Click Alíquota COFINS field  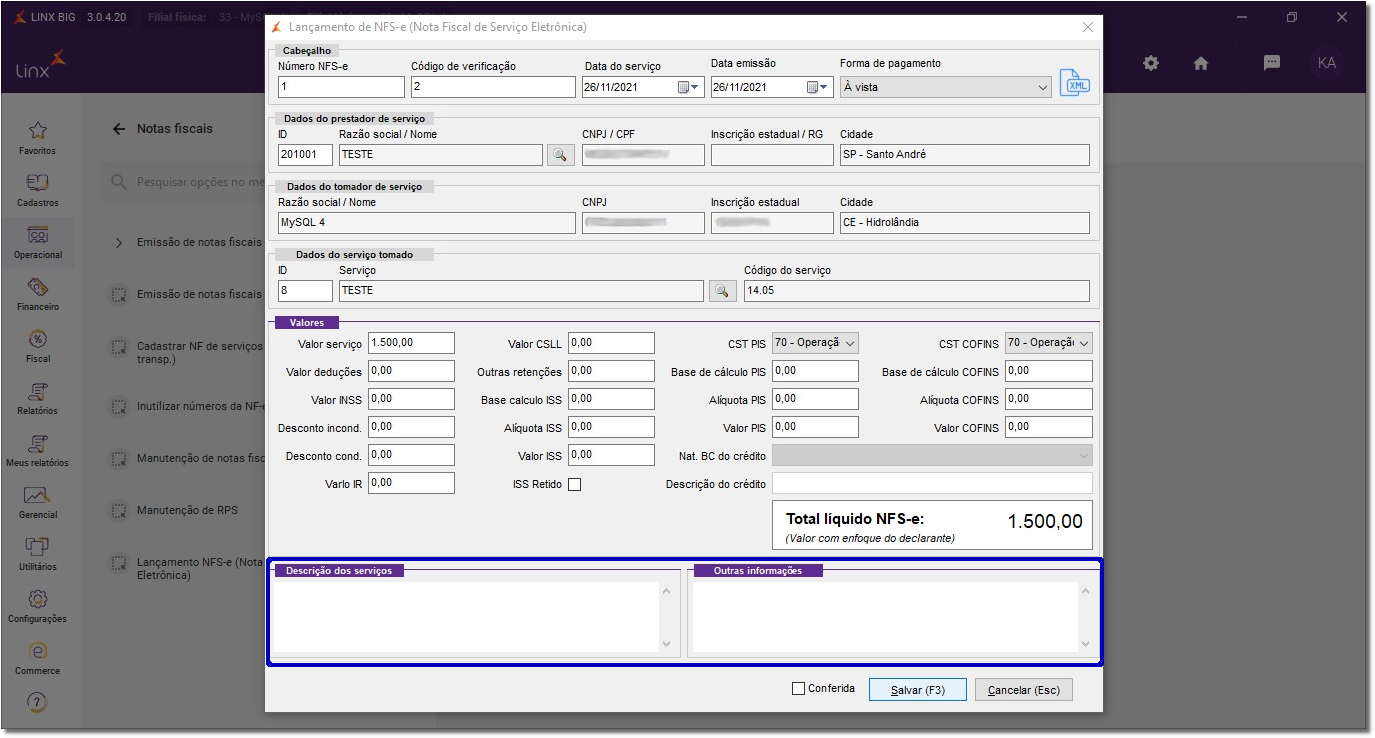click(x=1049, y=399)
